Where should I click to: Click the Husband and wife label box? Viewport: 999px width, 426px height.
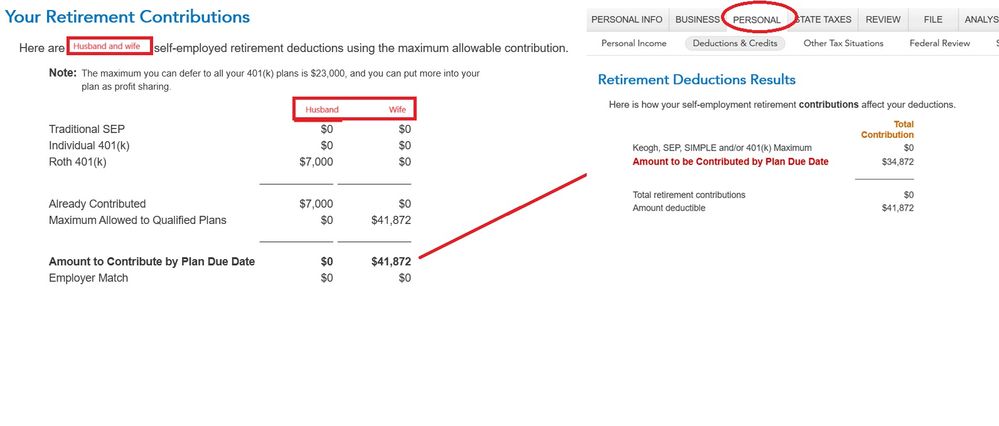point(110,46)
